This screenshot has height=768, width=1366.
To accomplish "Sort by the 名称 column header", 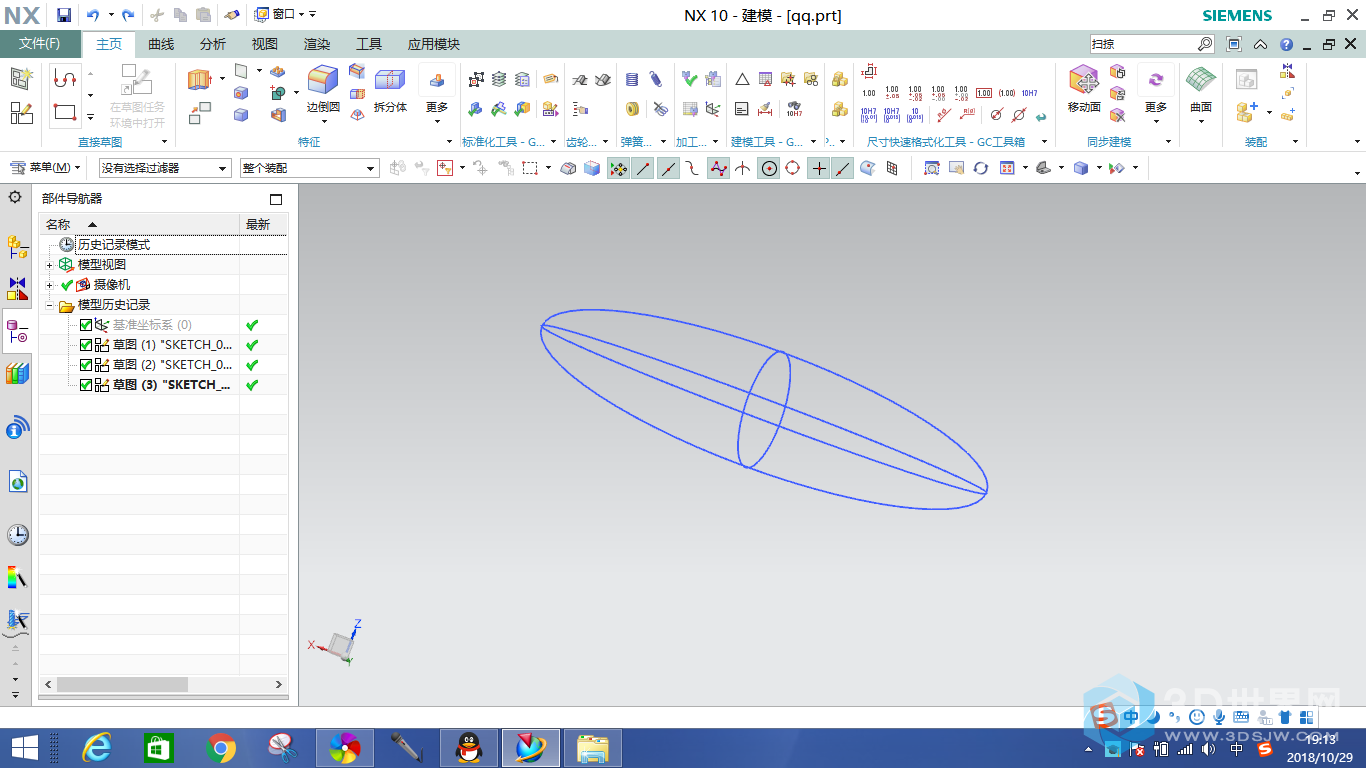I will pyautogui.click(x=139, y=225).
